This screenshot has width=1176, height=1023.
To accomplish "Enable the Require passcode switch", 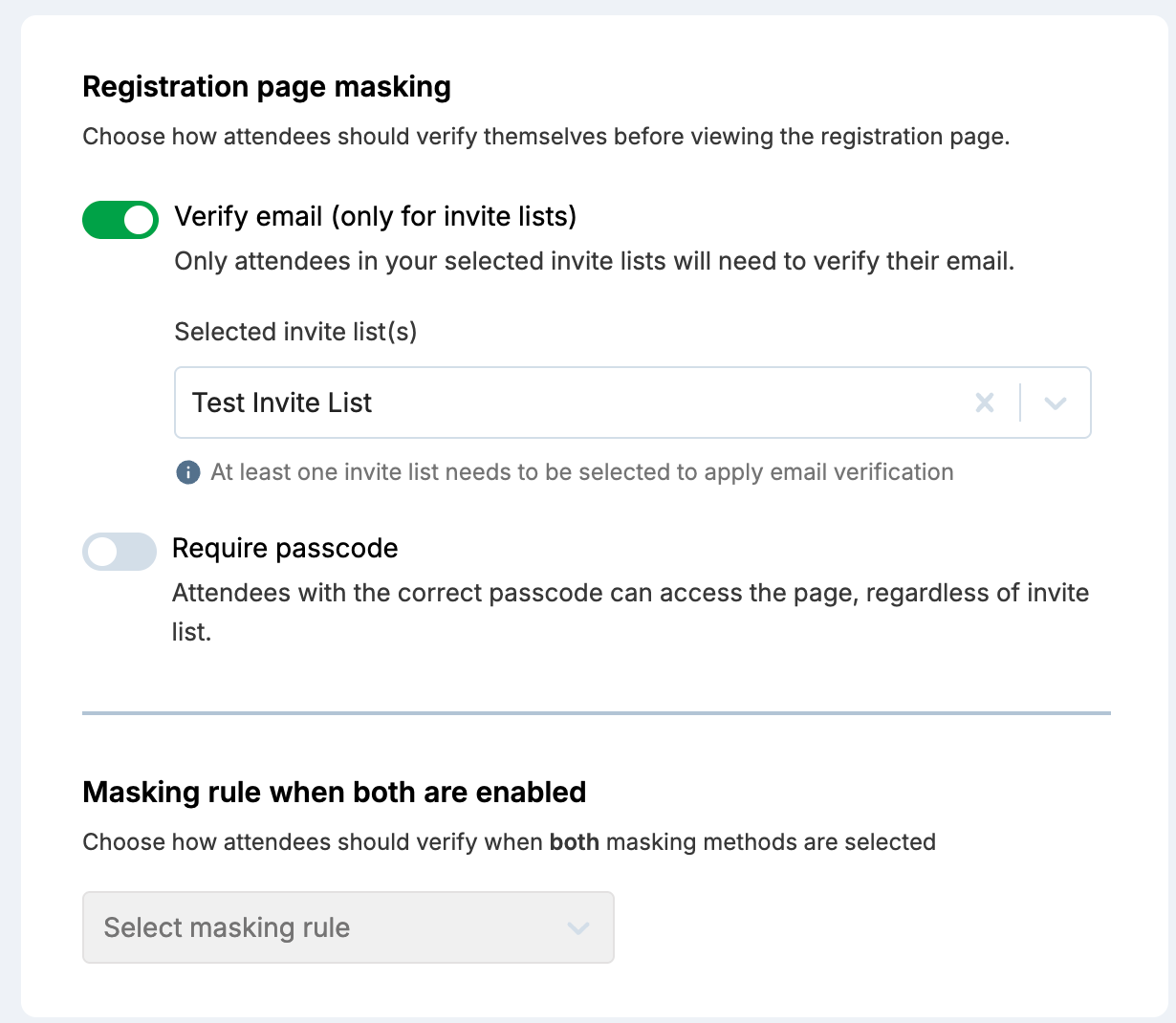I will tap(120, 552).
